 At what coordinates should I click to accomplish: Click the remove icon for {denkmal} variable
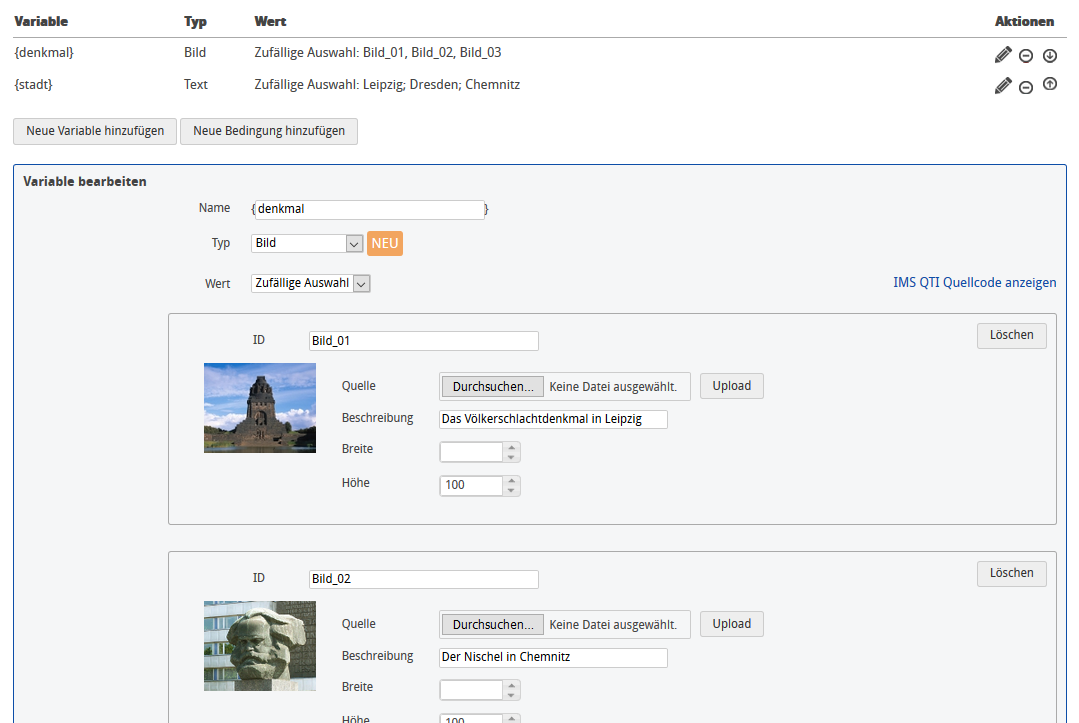[1026, 56]
